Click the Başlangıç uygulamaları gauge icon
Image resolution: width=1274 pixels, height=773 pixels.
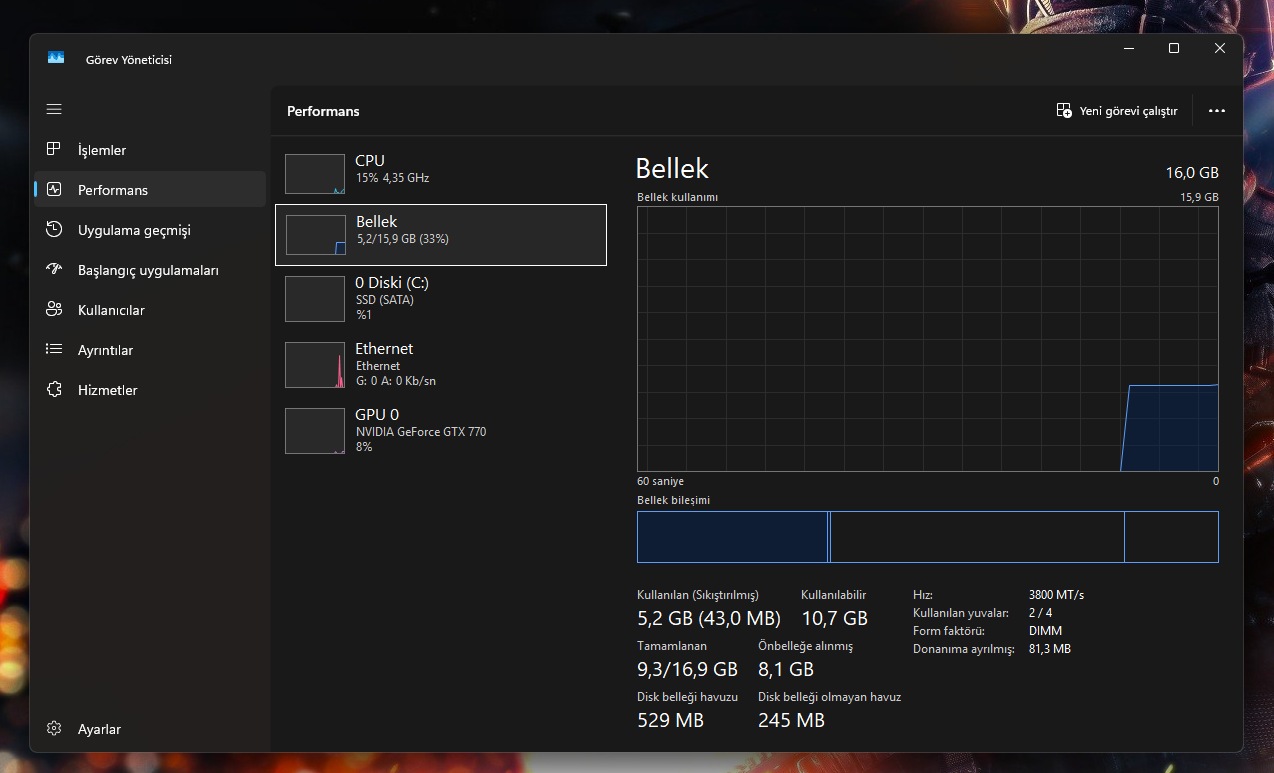point(54,269)
